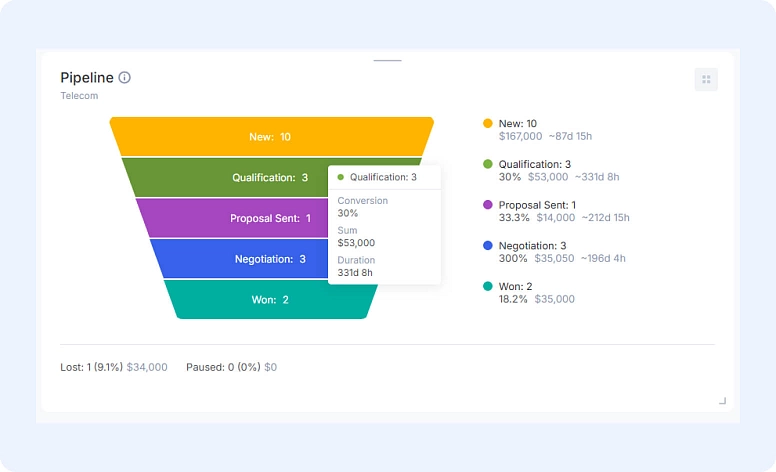Click the info icon beside Pipeline title

pyautogui.click(x=125, y=78)
